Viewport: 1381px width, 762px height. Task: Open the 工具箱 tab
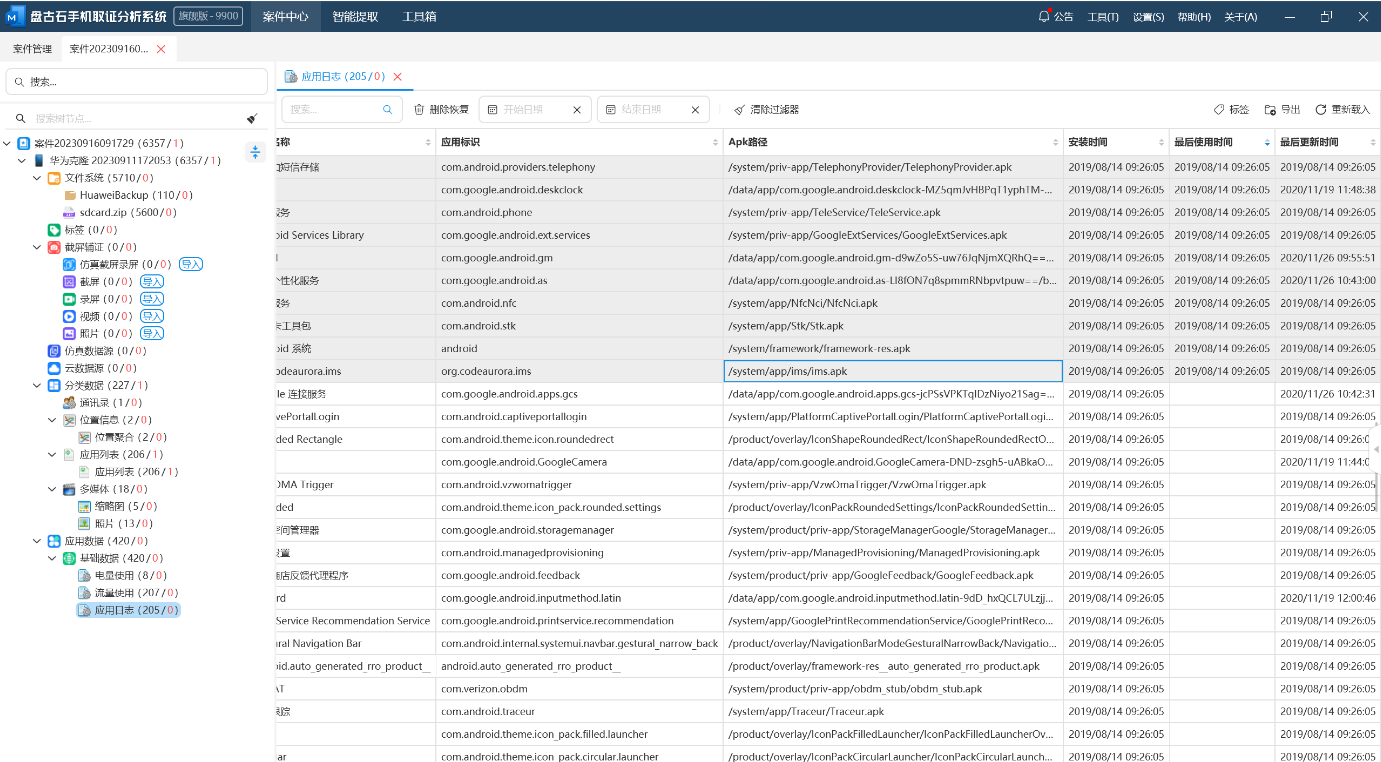point(419,16)
